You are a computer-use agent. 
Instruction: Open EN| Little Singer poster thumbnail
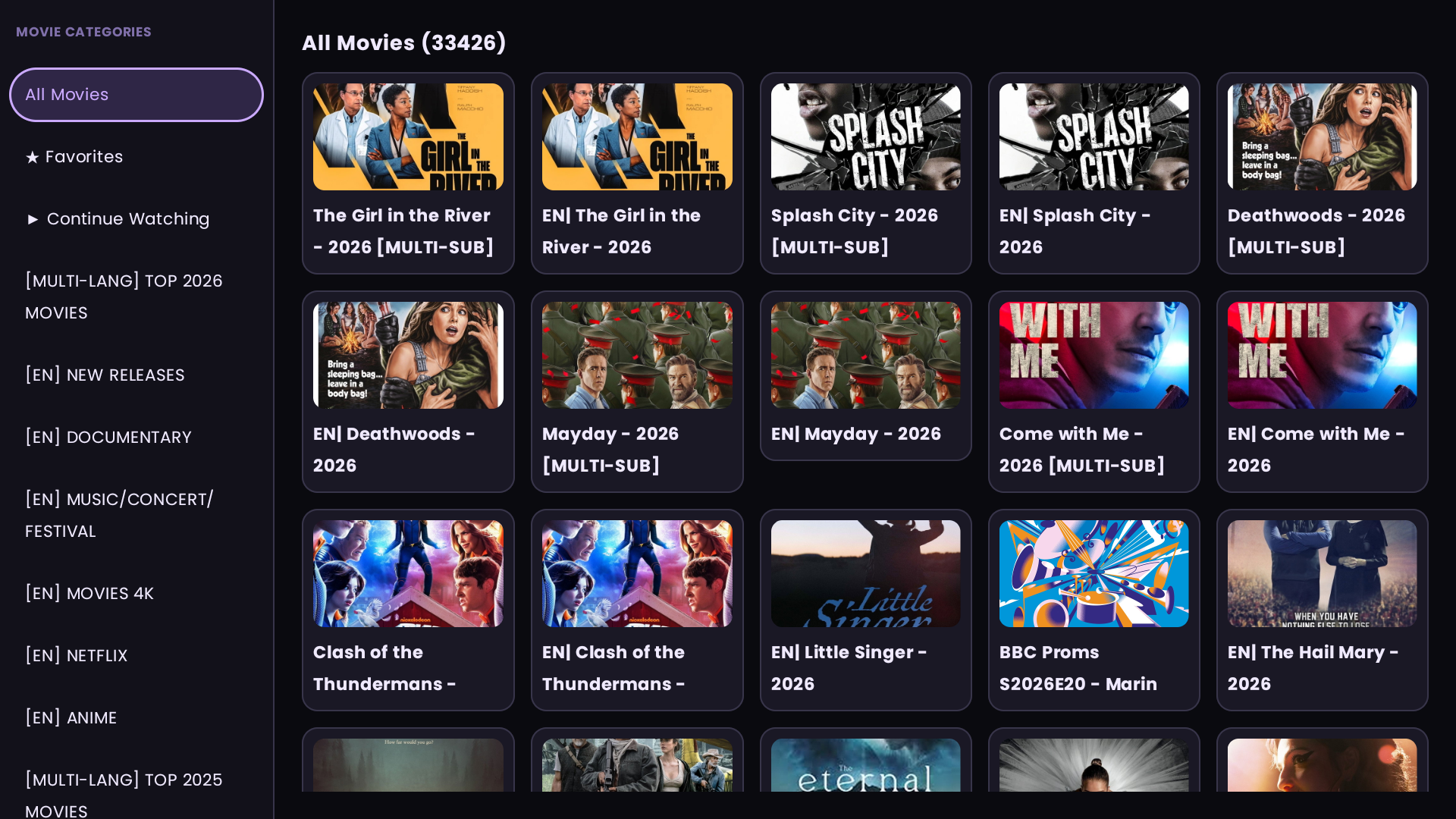pos(865,573)
